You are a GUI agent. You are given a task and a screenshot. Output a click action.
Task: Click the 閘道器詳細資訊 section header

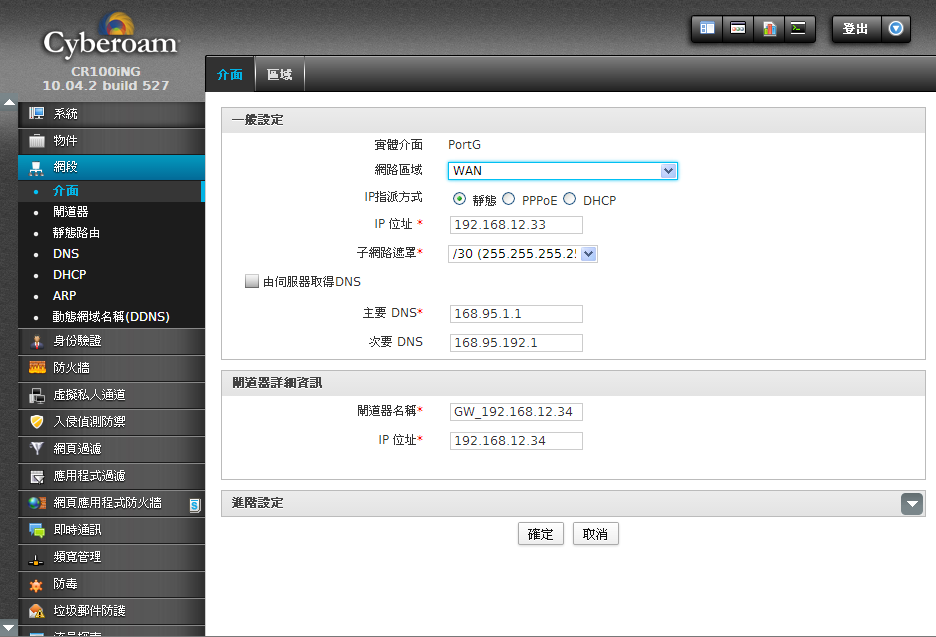point(573,383)
